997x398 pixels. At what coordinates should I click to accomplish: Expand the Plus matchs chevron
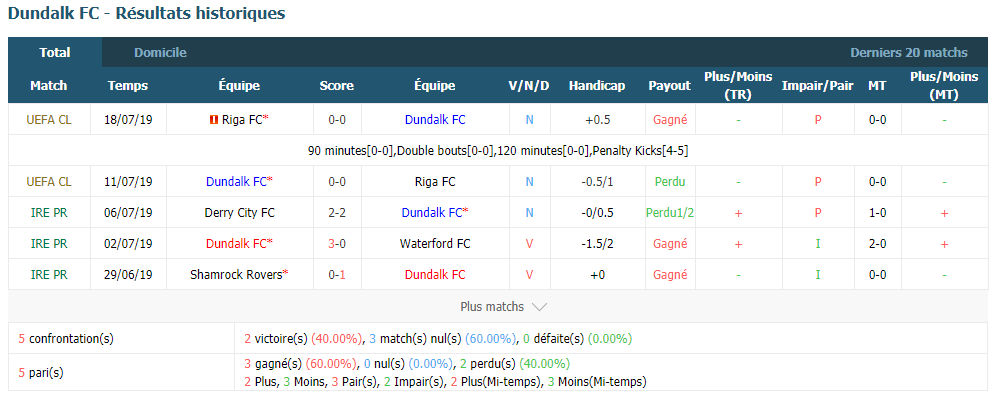click(539, 307)
